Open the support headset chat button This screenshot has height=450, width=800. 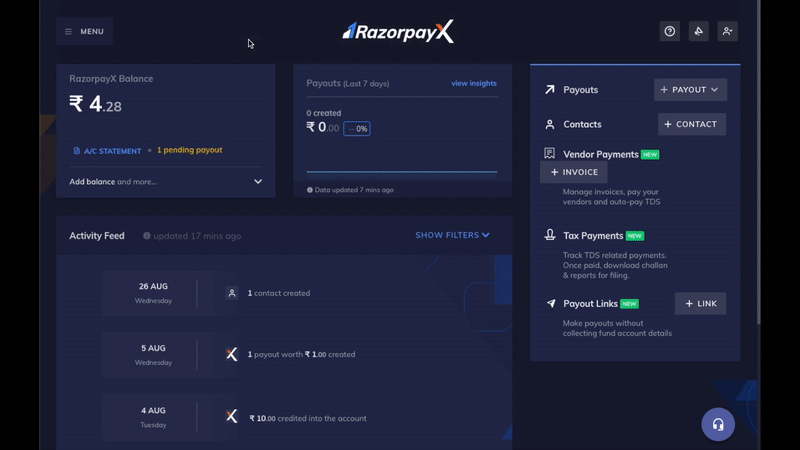pyautogui.click(x=718, y=424)
